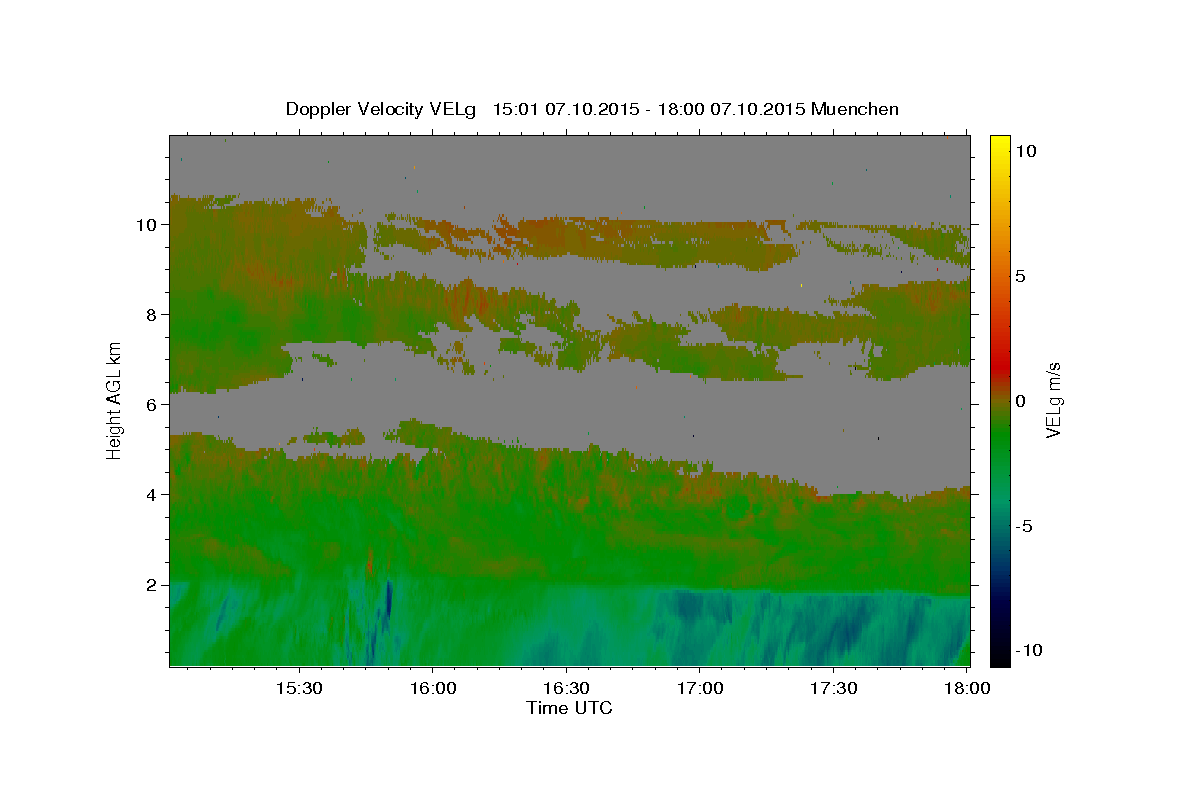Screen dimensions: 1200x800
Task: Click the 'Height AGL km' axis label
Action: click(x=114, y=400)
